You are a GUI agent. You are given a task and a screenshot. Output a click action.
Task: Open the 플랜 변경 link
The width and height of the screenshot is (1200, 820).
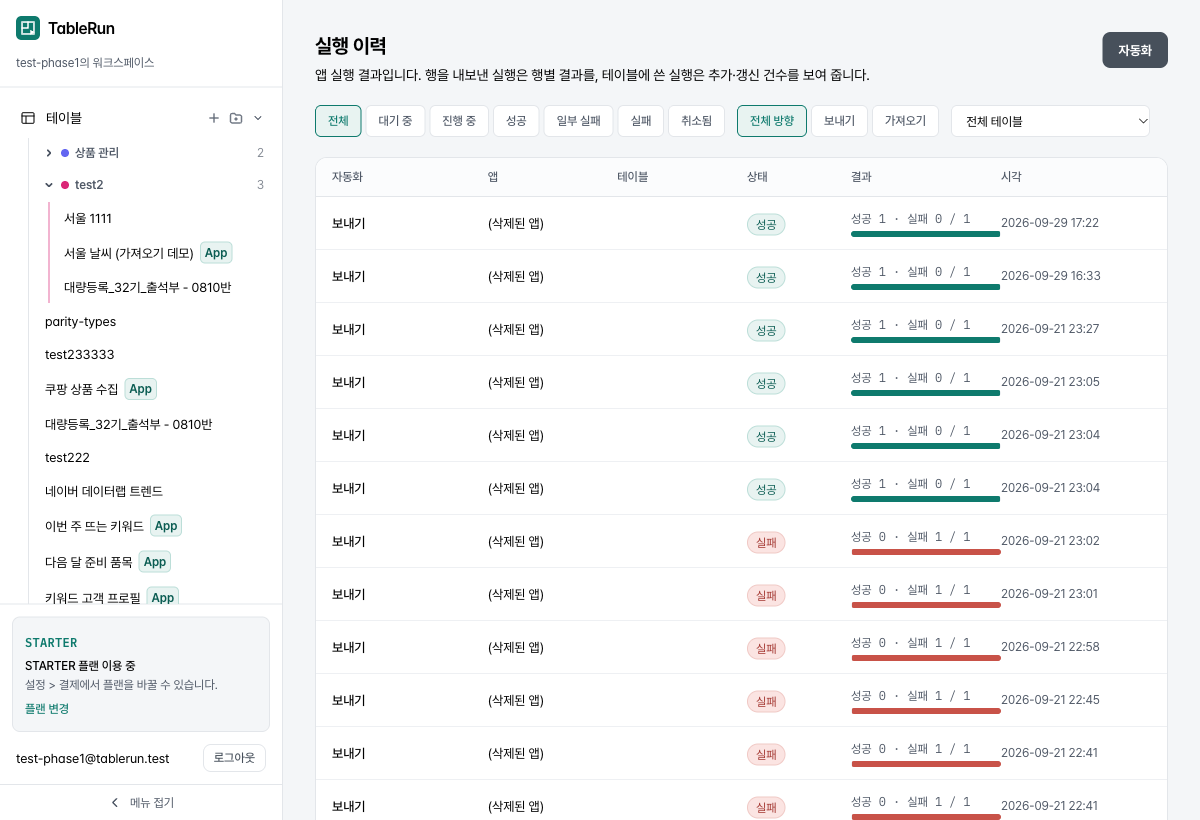pos(47,708)
